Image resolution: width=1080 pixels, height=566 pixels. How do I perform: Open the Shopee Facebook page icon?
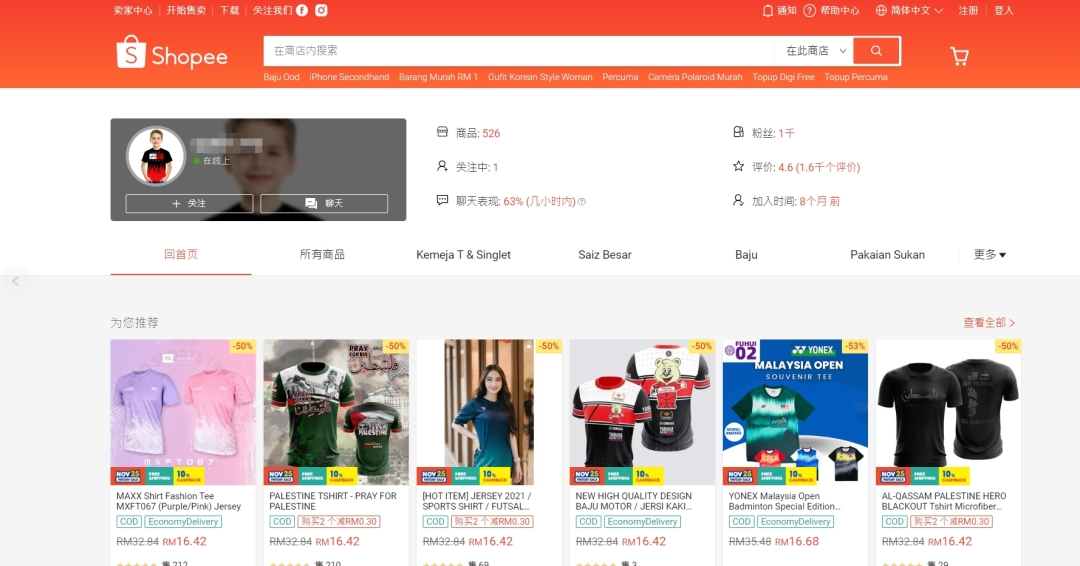coord(302,10)
